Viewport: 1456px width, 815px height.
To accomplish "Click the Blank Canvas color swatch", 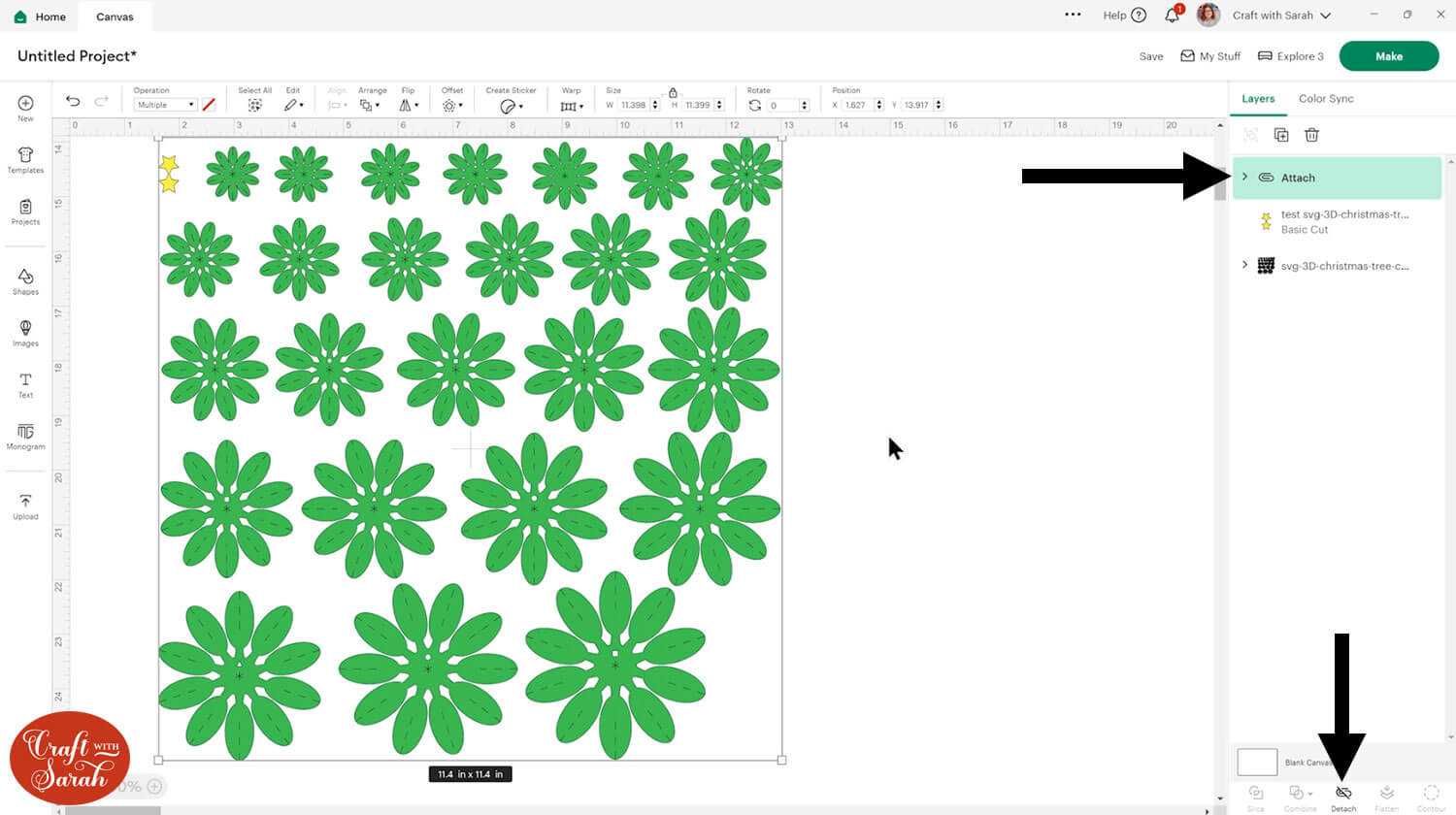I will (1257, 762).
